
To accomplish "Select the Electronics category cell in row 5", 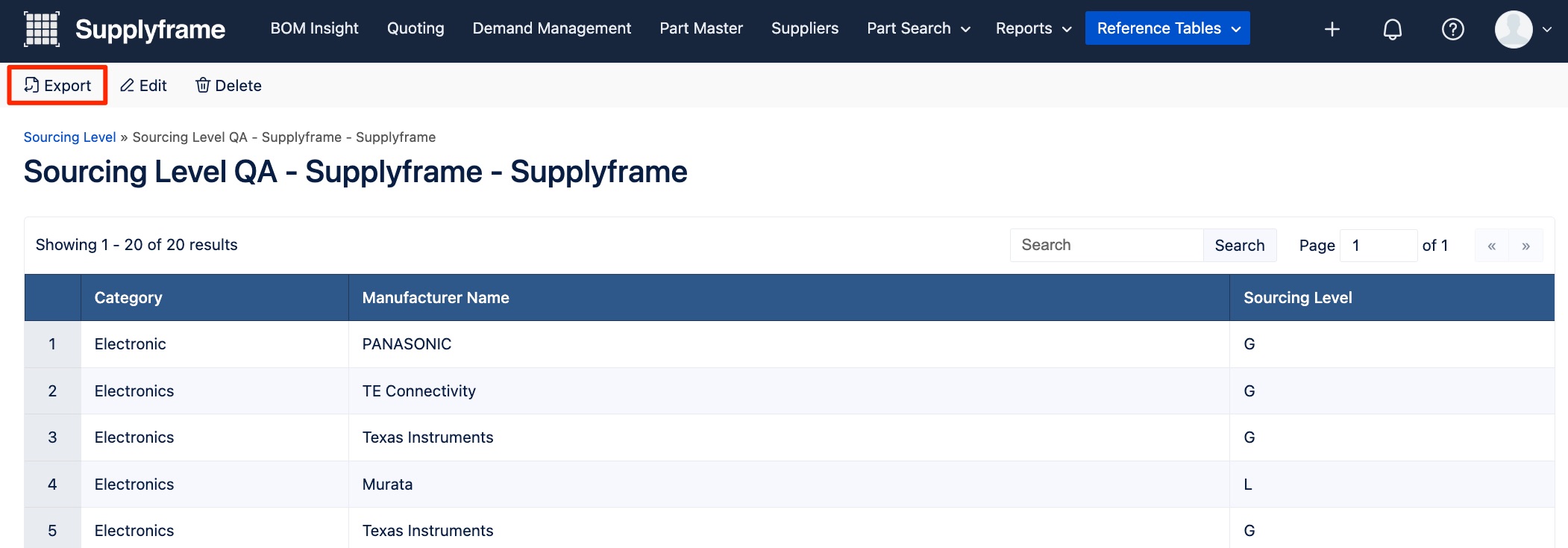I will (215, 529).
